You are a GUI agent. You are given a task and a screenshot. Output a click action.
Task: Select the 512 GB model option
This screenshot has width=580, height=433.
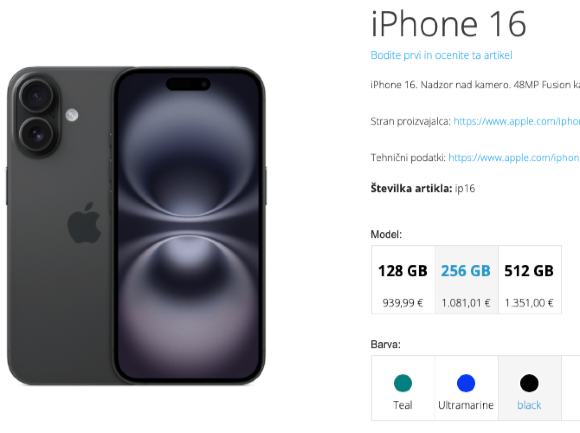pyautogui.click(x=530, y=280)
